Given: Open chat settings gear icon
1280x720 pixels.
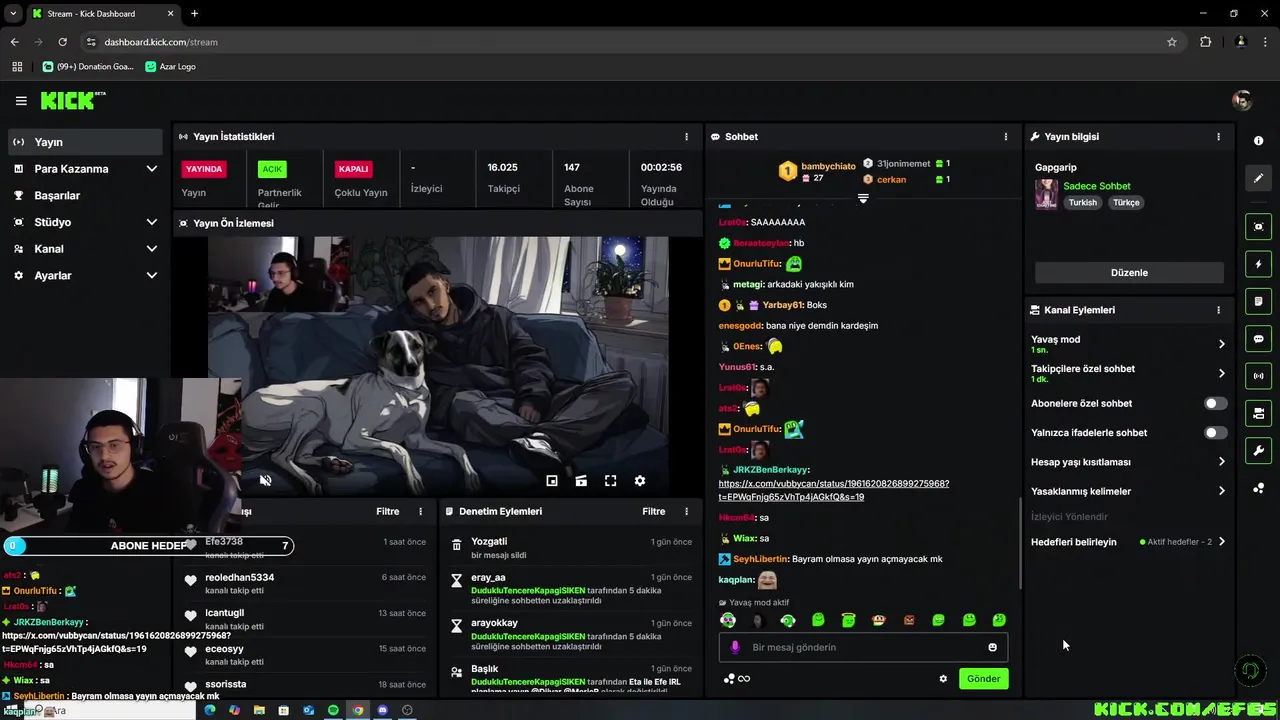Looking at the screenshot, I should click(943, 679).
